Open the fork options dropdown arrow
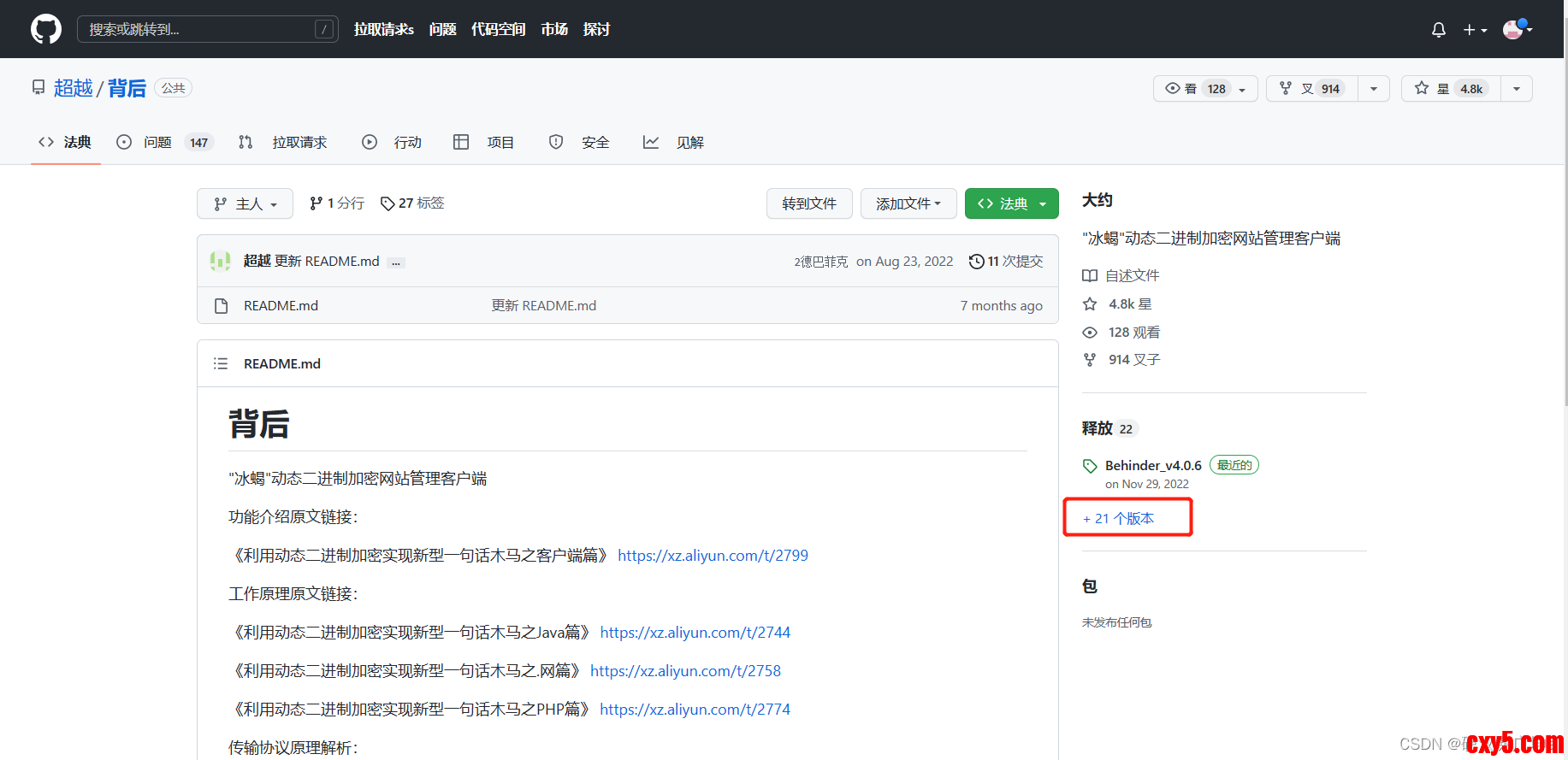The image size is (1568, 760). [x=1373, y=89]
